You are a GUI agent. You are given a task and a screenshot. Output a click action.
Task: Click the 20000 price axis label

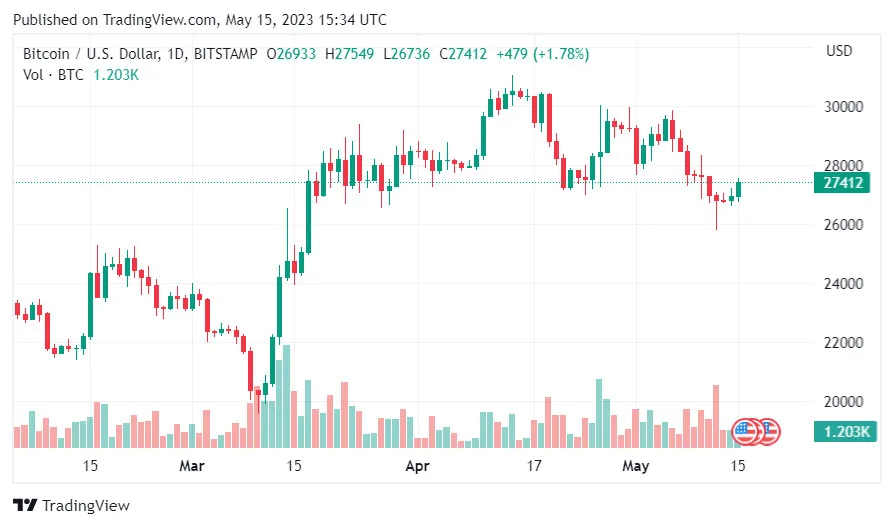click(x=844, y=402)
